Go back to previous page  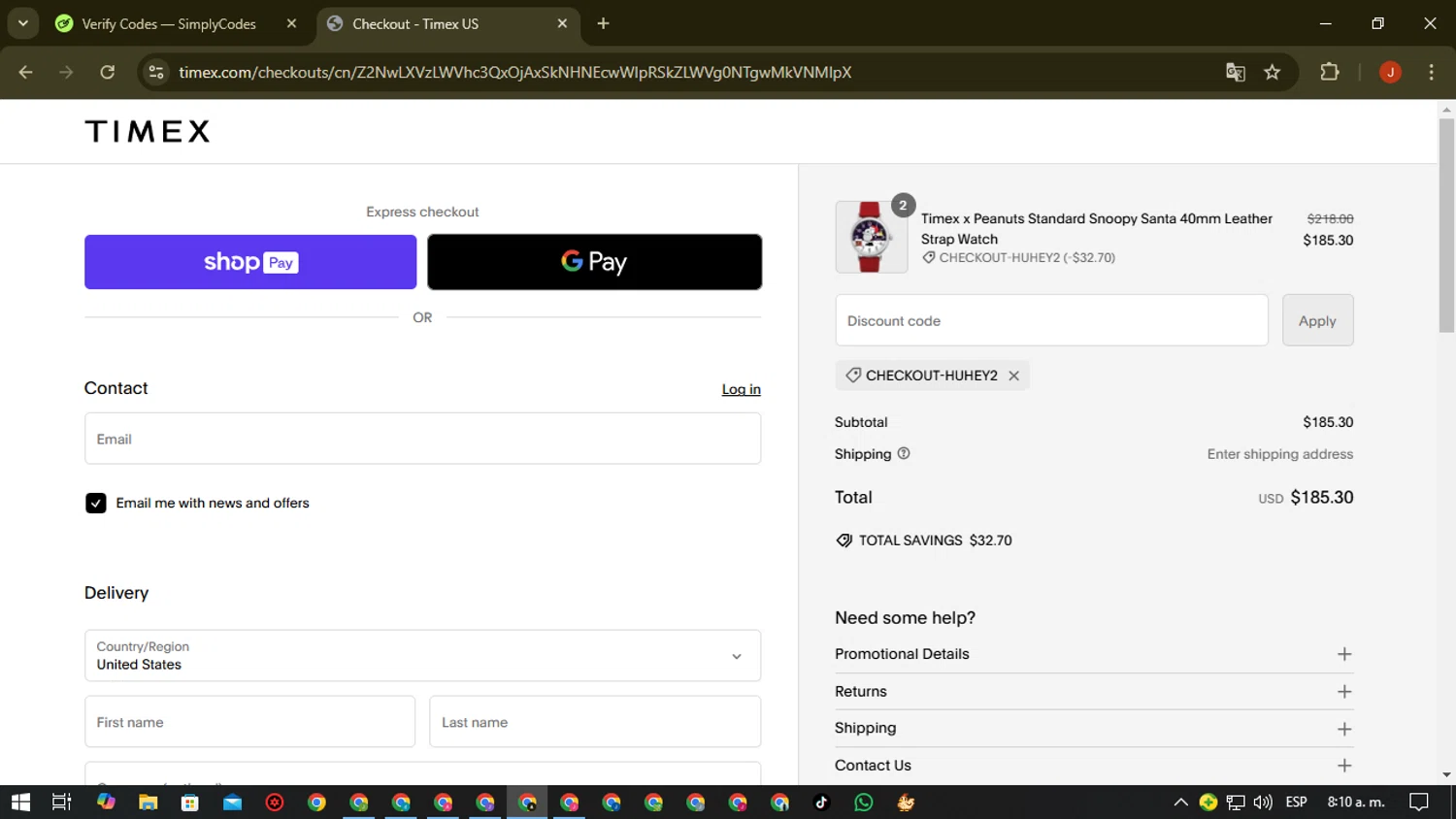coord(26,72)
